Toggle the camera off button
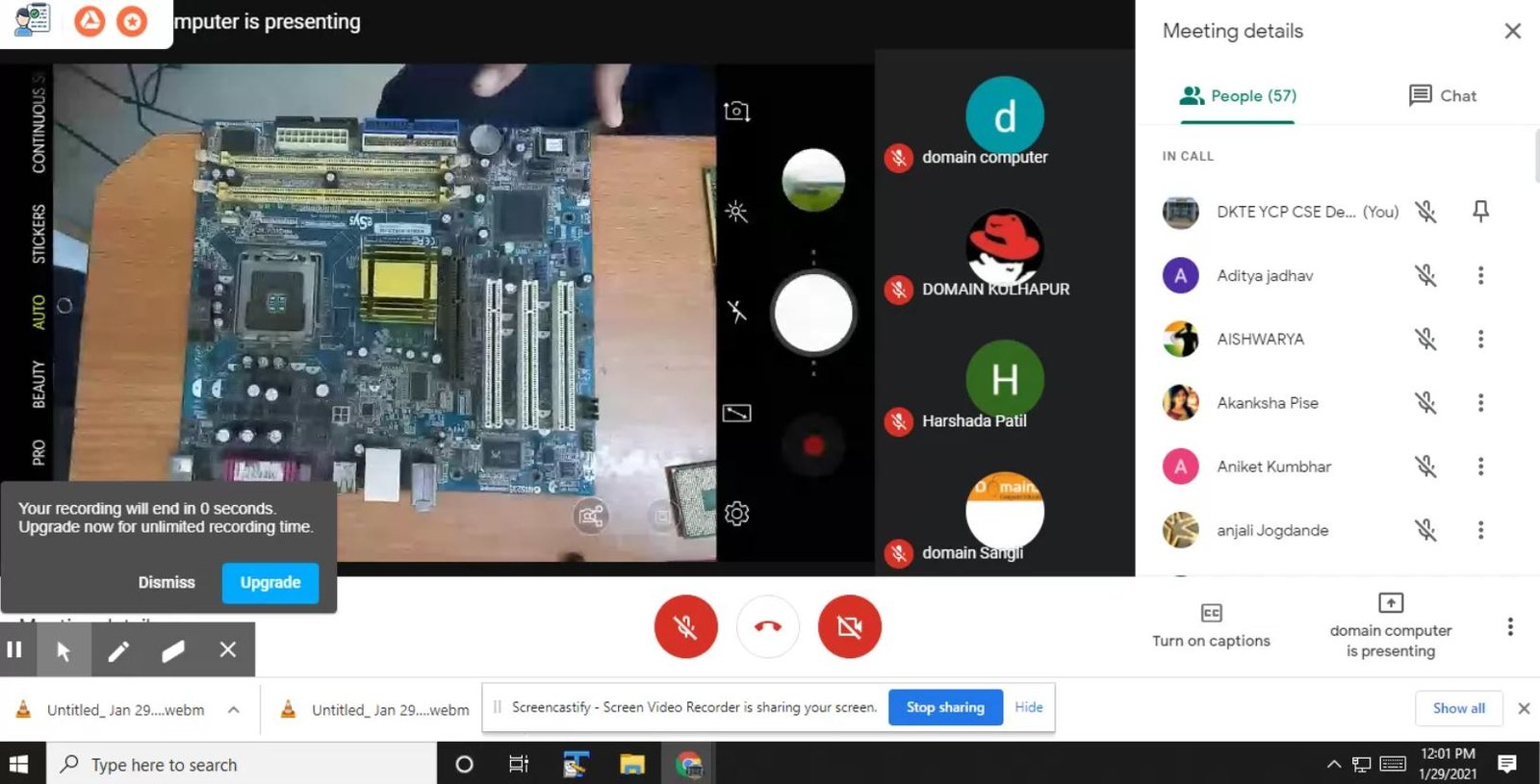The height and width of the screenshot is (784, 1540). (849, 627)
